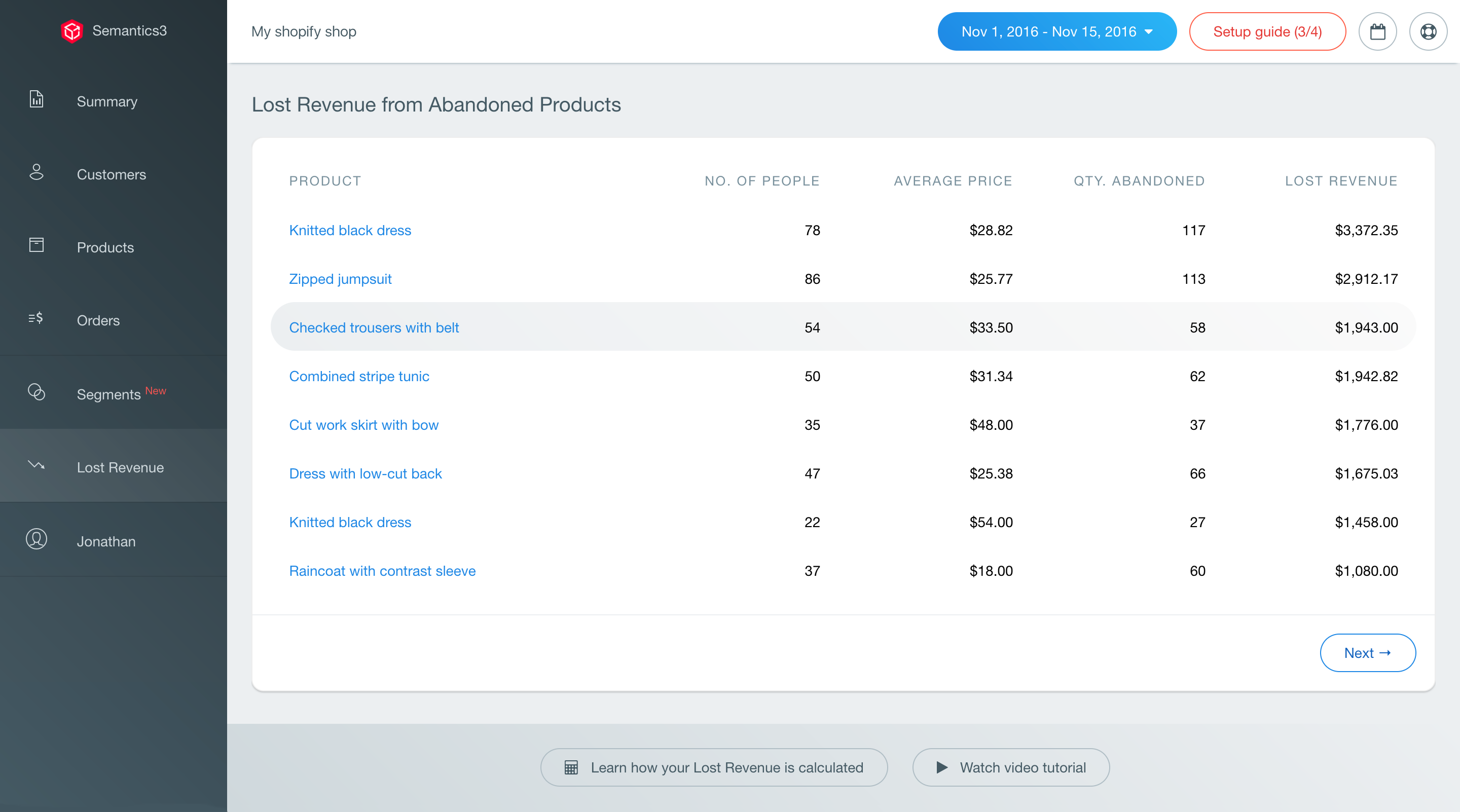This screenshot has height=812, width=1460.
Task: Open the Lost Revenue menu item
Action: 120,467
